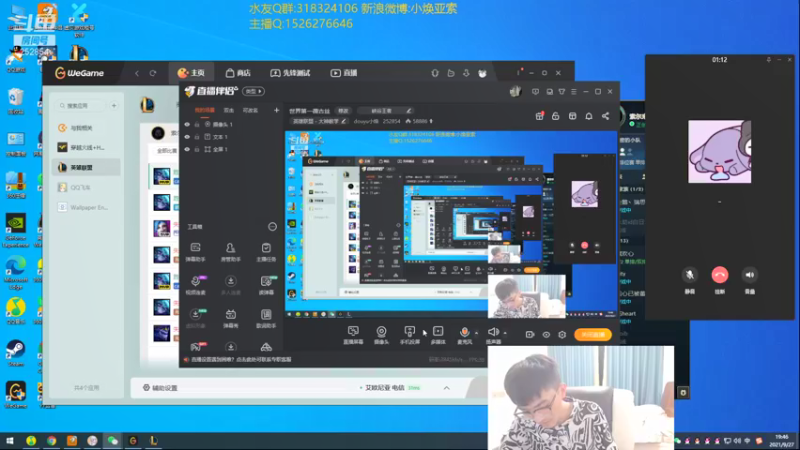The height and width of the screenshot is (450, 800).
Task: Expand options arrow beside 麦克风
Action: pyautogui.click(x=477, y=333)
